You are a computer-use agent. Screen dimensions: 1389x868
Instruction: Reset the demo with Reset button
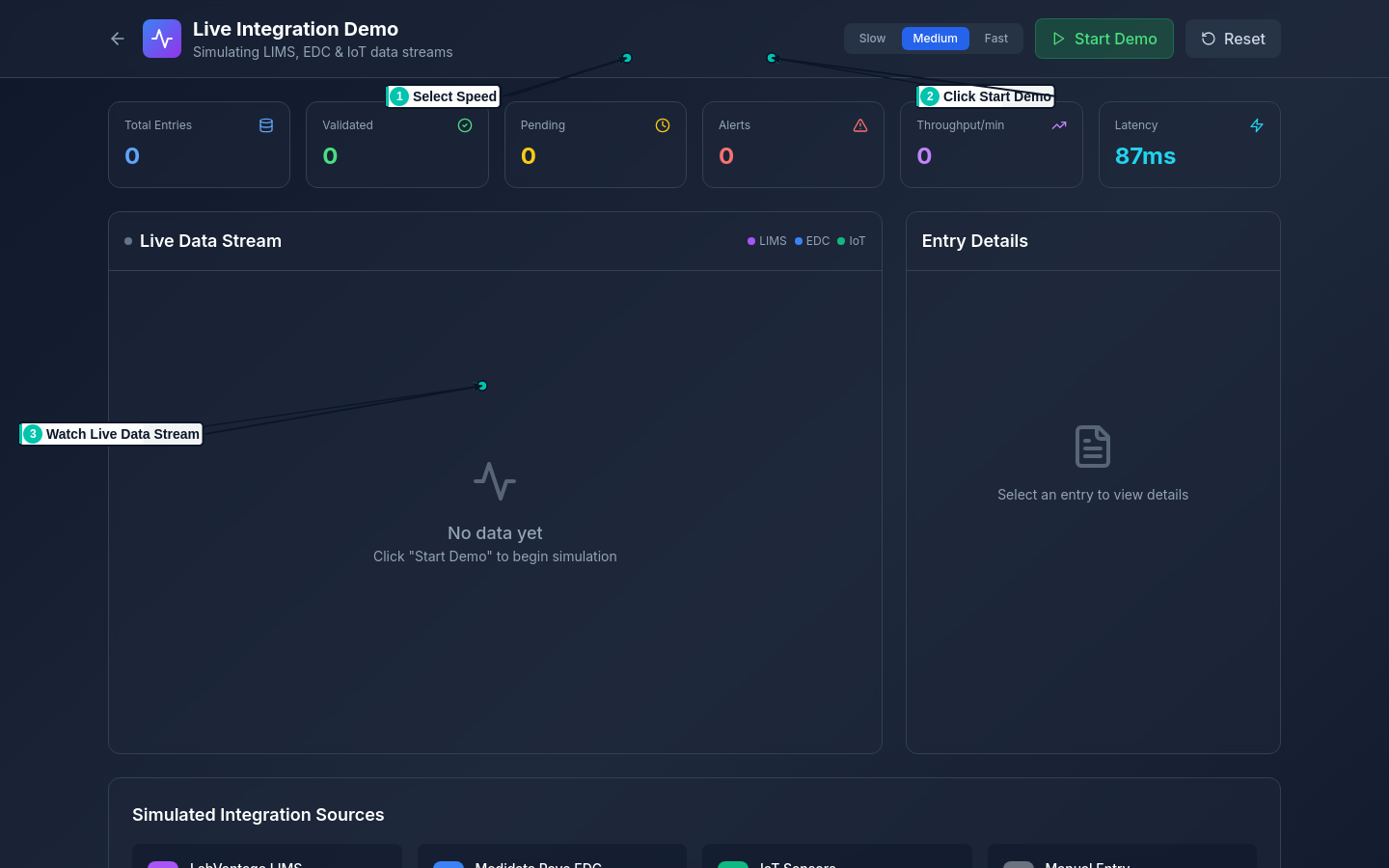1233,39
